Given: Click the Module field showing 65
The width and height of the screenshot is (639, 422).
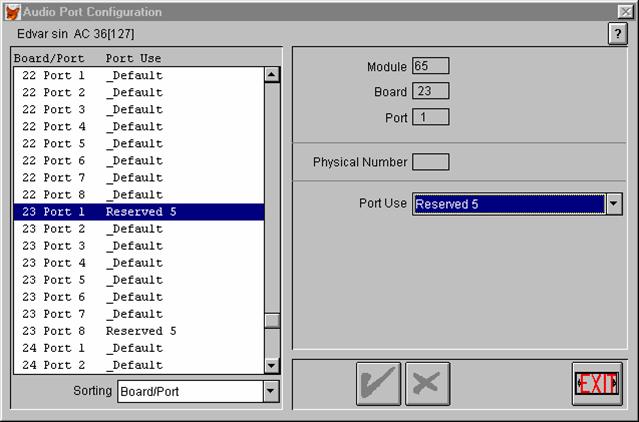Looking at the screenshot, I should coord(431,66).
